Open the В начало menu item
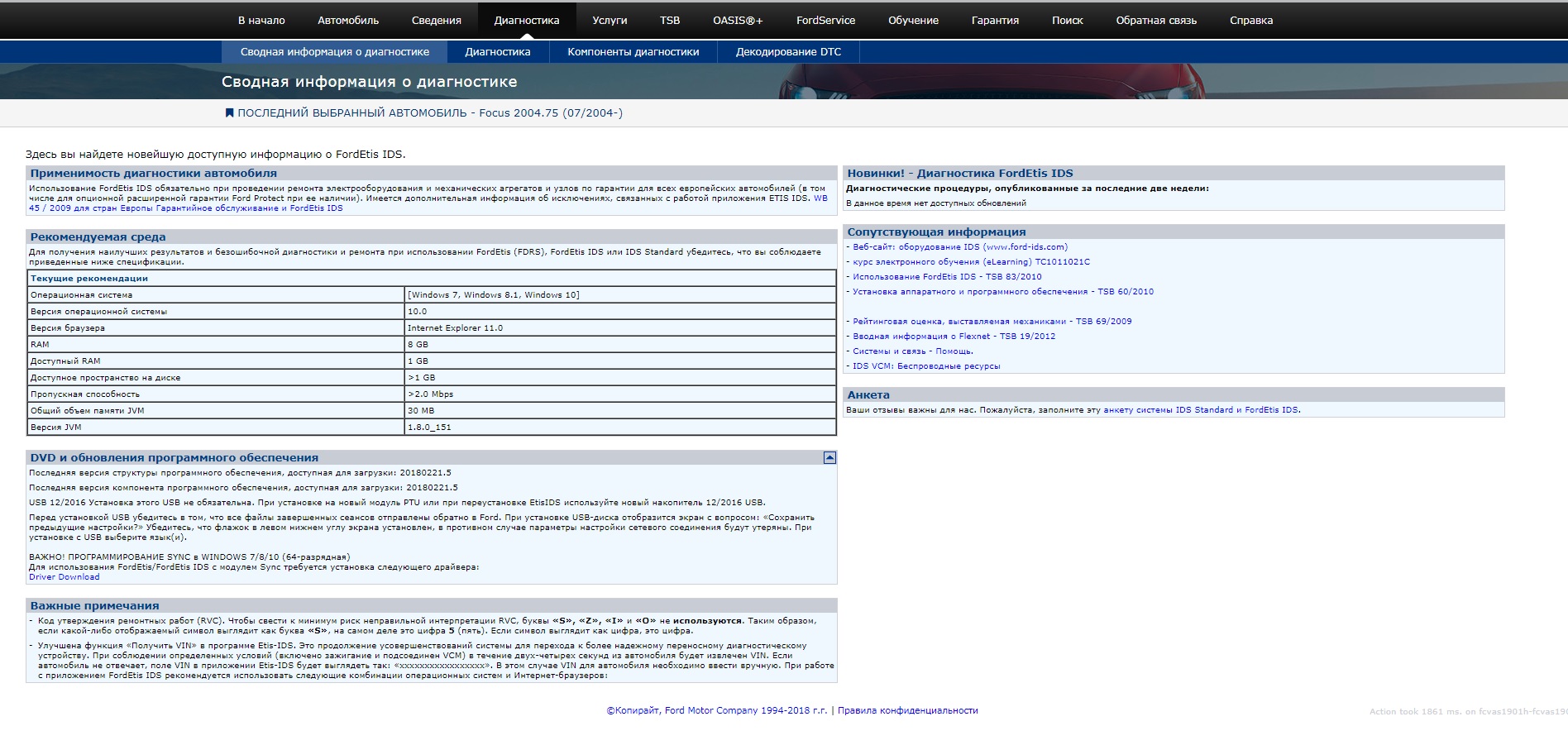Screen dimensions: 1568x750 coord(261,20)
